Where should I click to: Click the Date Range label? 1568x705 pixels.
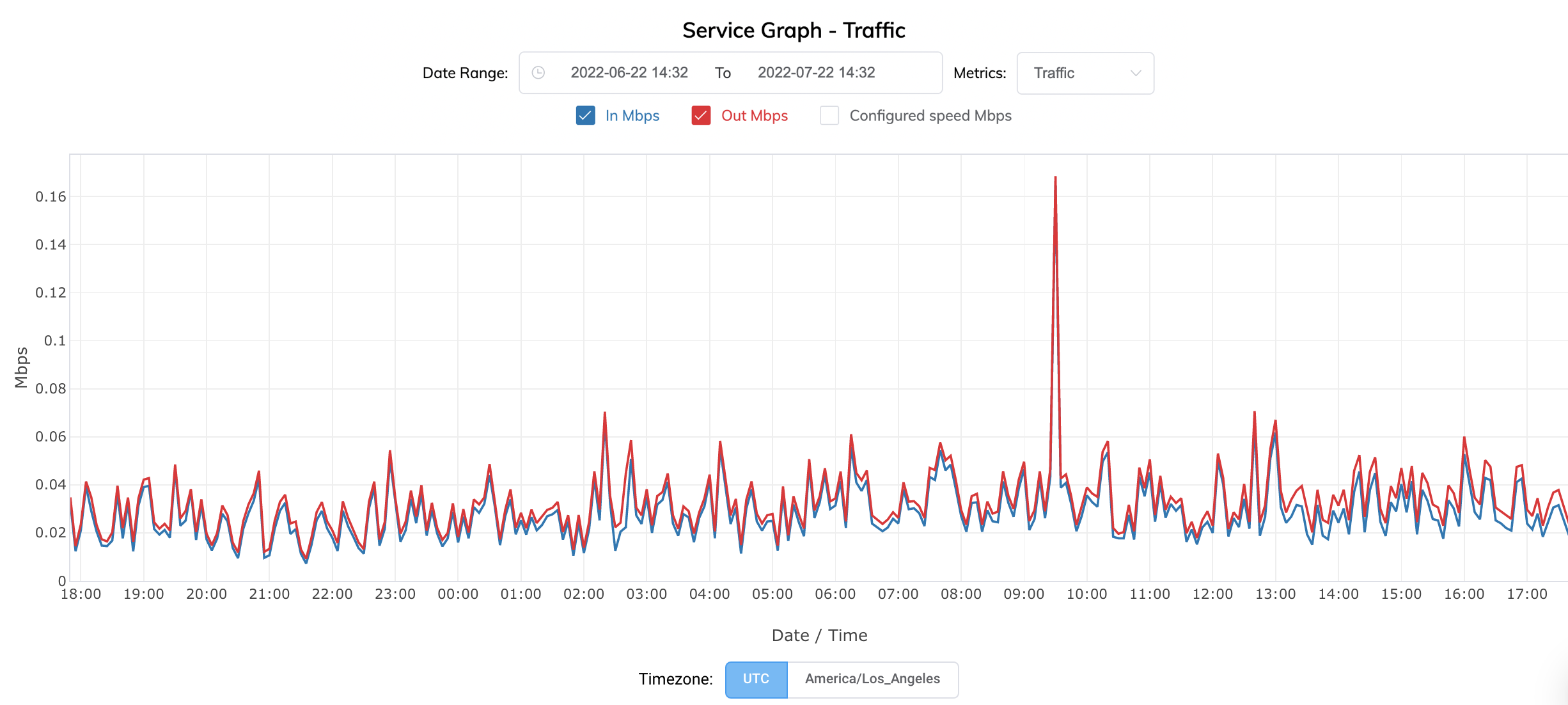[x=465, y=73]
